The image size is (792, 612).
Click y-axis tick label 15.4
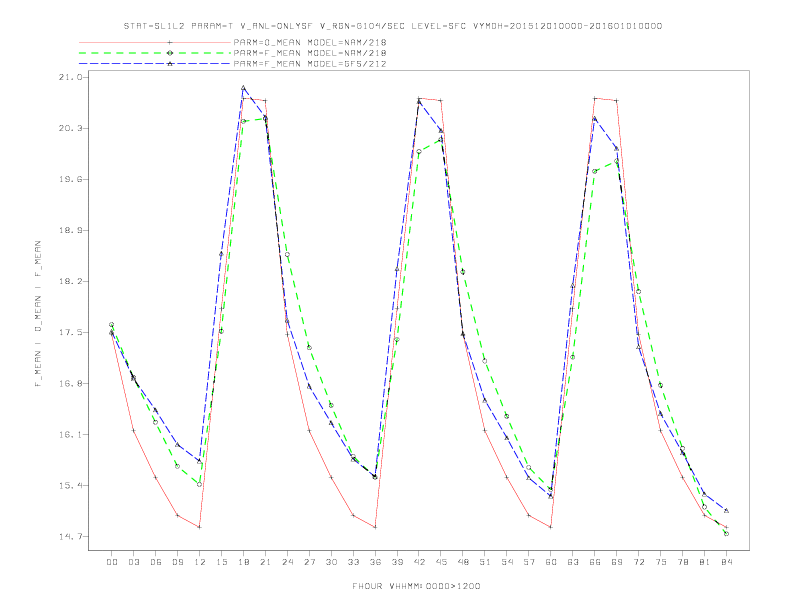pyautogui.click(x=70, y=485)
